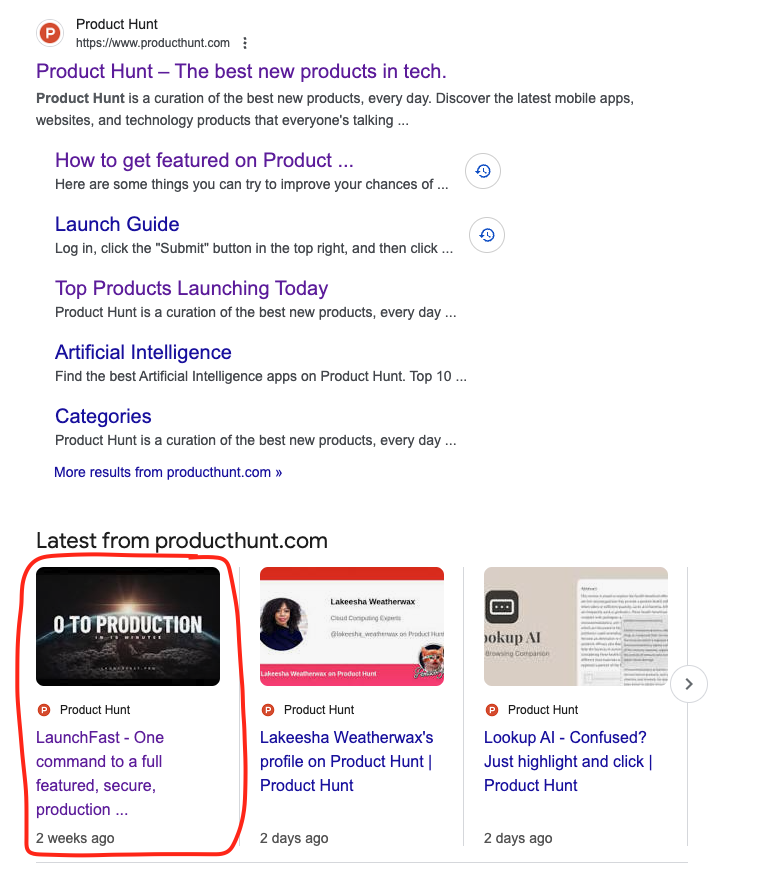Open the Artificial Intelligence sitelink

(x=143, y=352)
